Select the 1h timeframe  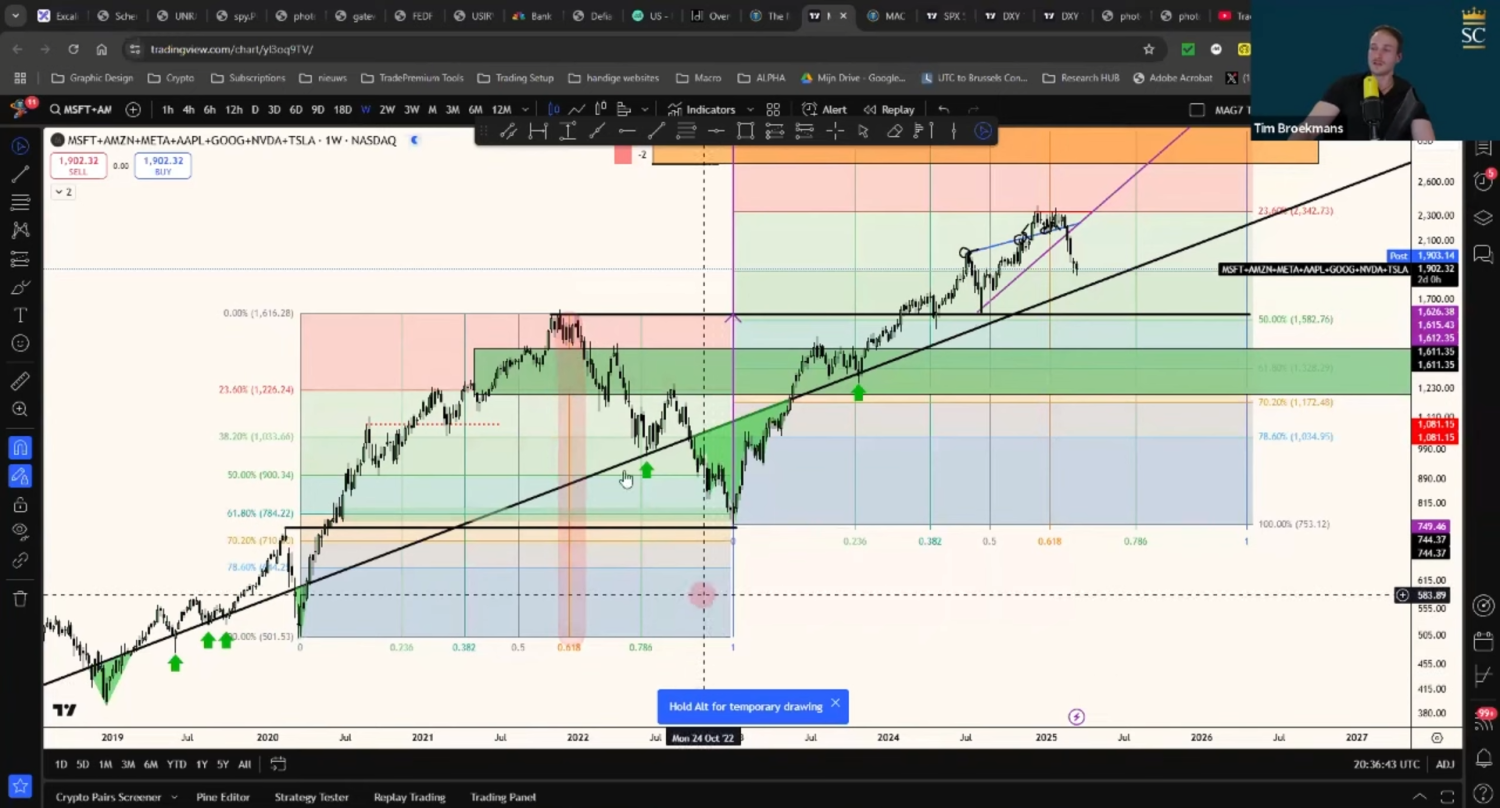tap(167, 109)
